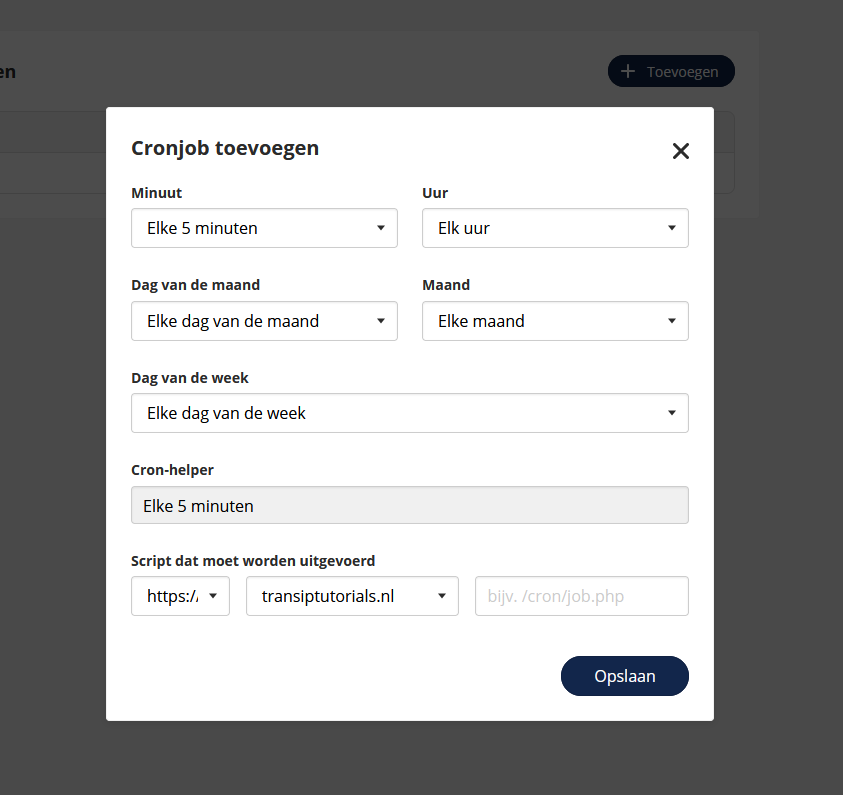Click the arrow icon of the Uur dropdown

(672, 228)
